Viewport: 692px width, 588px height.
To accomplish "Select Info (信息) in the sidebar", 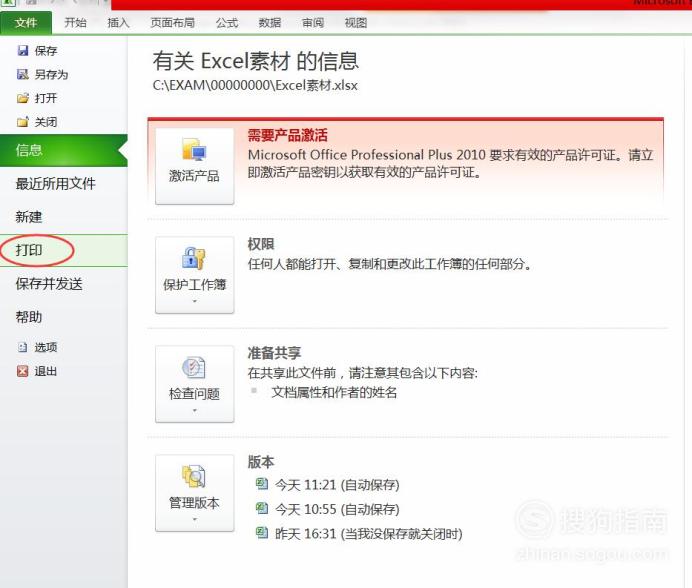I will click(64, 151).
